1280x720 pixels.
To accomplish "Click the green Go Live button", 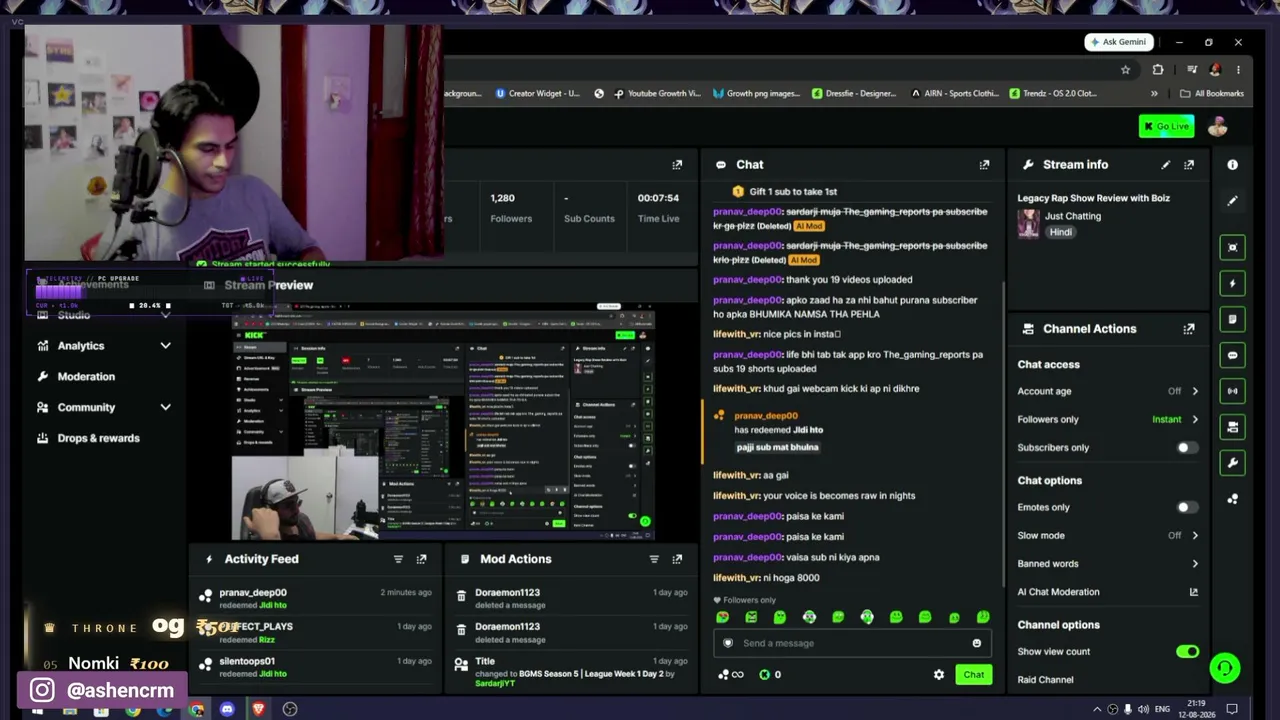I will (1166, 127).
